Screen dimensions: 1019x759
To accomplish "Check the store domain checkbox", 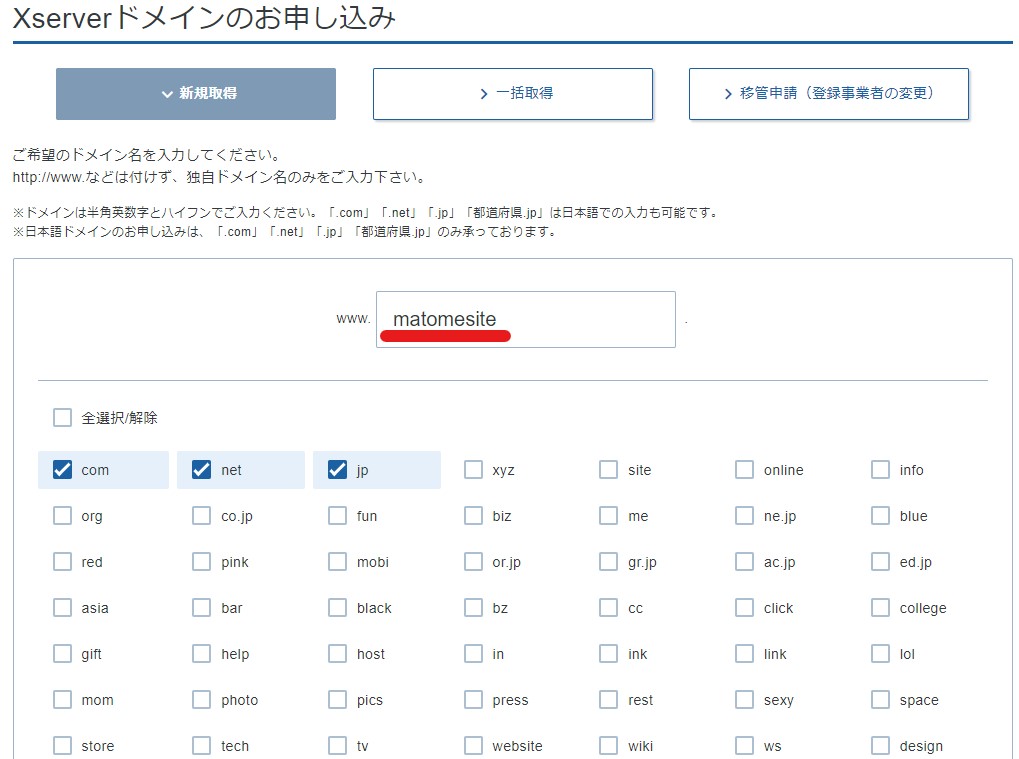I will click(x=62, y=745).
